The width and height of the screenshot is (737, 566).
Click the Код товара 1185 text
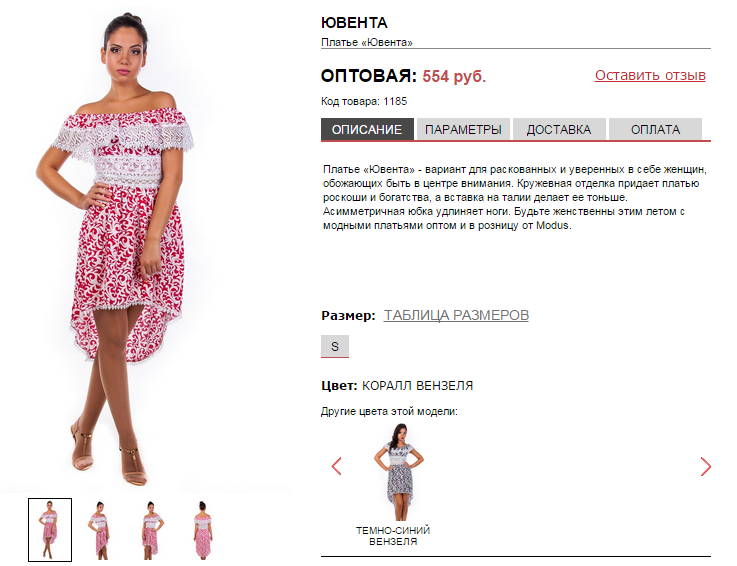click(x=364, y=101)
